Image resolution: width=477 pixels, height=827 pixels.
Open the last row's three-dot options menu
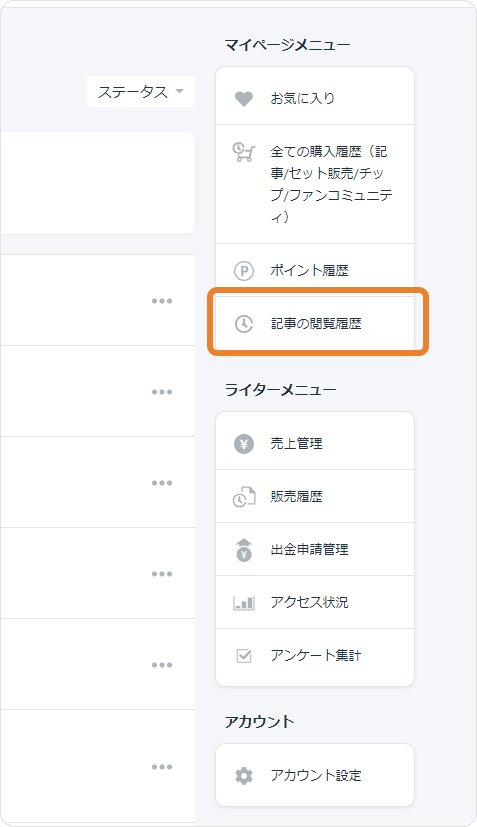(161, 767)
